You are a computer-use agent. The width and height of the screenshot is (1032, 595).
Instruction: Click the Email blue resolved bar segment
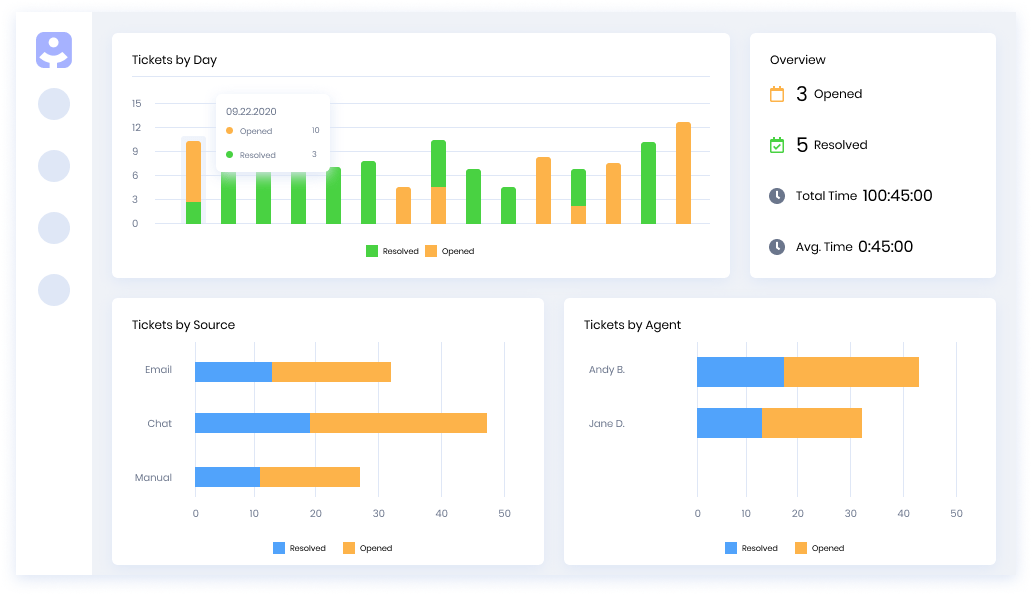click(x=233, y=372)
